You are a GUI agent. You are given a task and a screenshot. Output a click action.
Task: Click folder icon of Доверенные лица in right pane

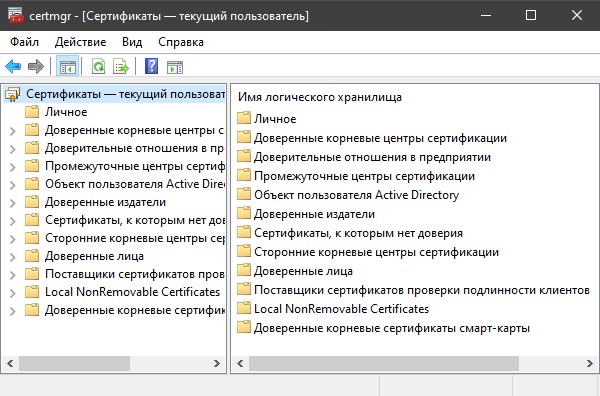(244, 271)
